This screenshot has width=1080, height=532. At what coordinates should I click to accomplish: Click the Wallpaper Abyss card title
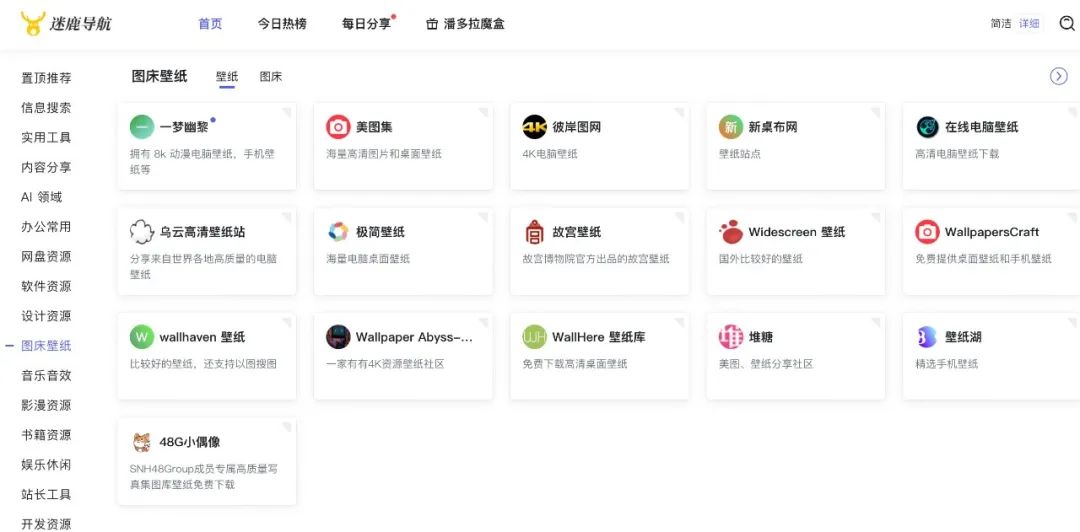(x=415, y=337)
